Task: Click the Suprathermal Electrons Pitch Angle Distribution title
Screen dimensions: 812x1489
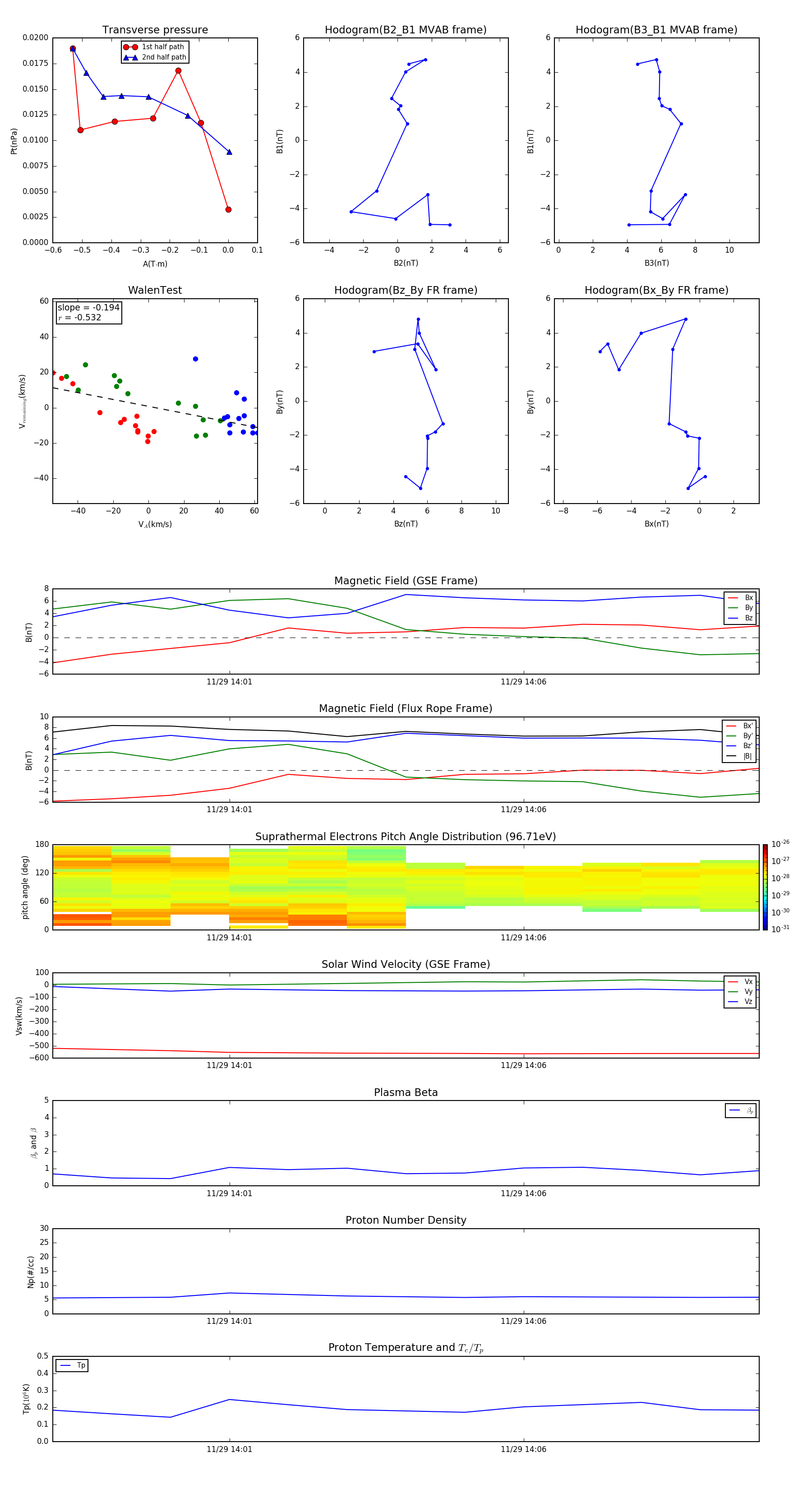Action: (406, 837)
